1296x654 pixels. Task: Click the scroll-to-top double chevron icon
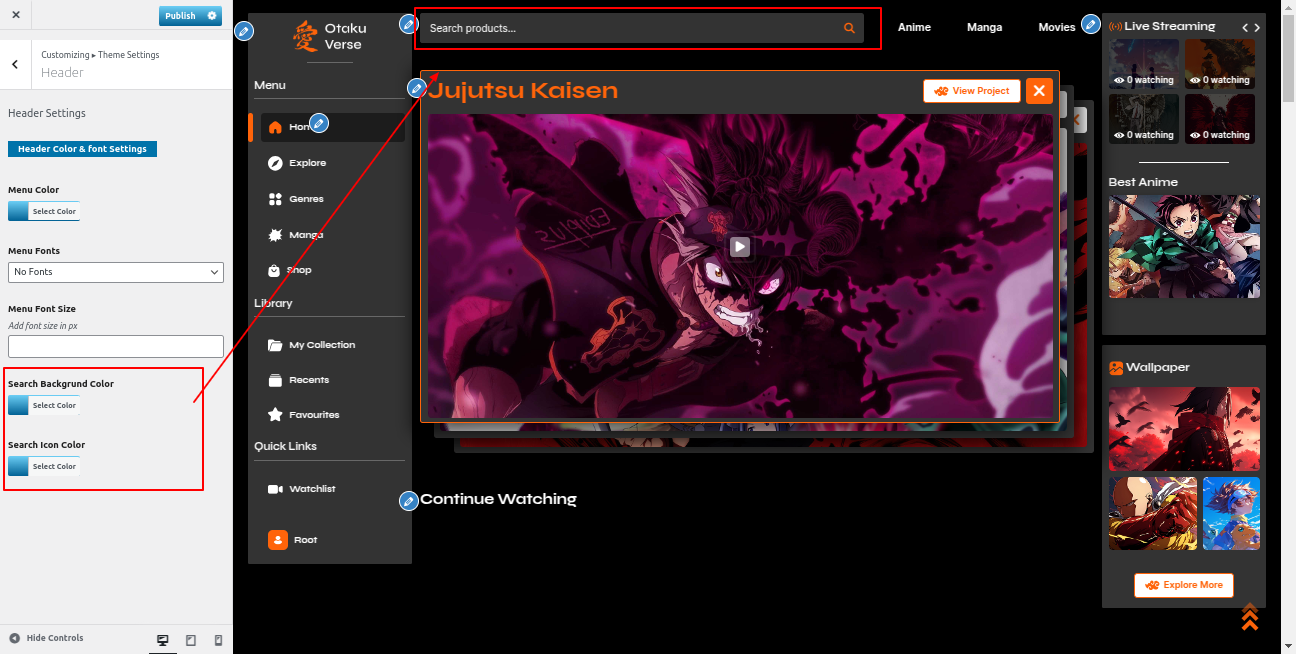[x=1249, y=617]
